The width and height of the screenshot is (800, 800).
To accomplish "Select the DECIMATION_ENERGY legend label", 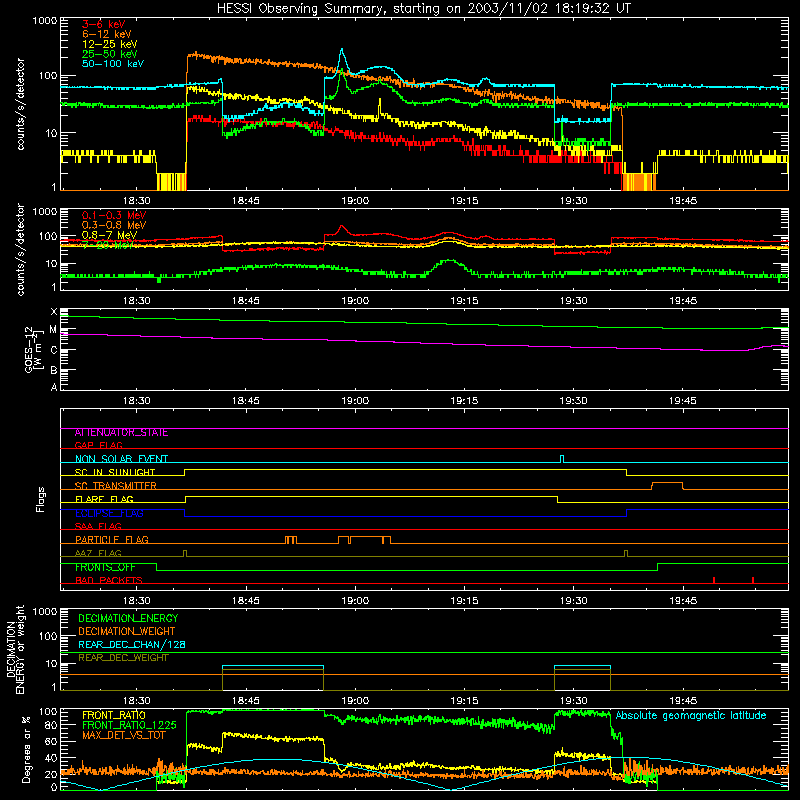I will coord(128,618).
